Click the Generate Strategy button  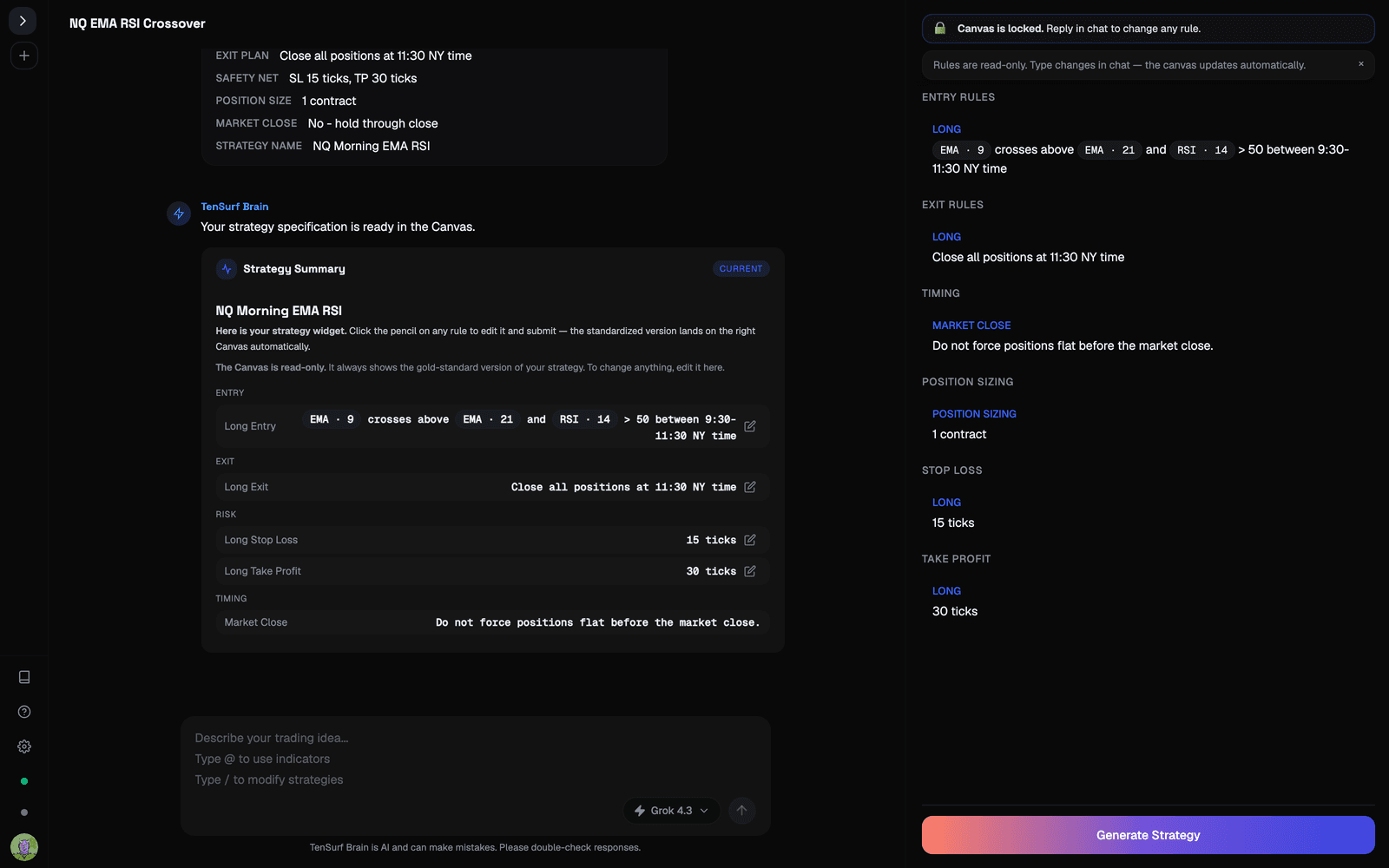[x=1148, y=835]
